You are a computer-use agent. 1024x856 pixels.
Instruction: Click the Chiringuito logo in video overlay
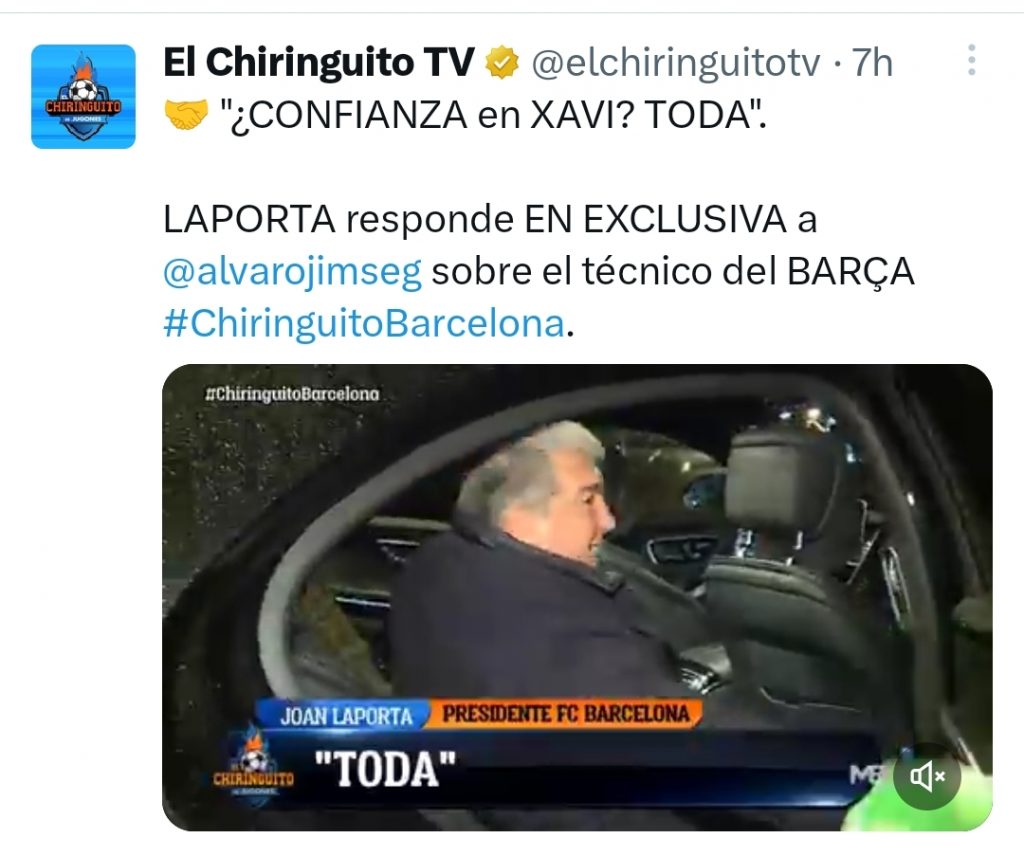pyautogui.click(x=253, y=764)
